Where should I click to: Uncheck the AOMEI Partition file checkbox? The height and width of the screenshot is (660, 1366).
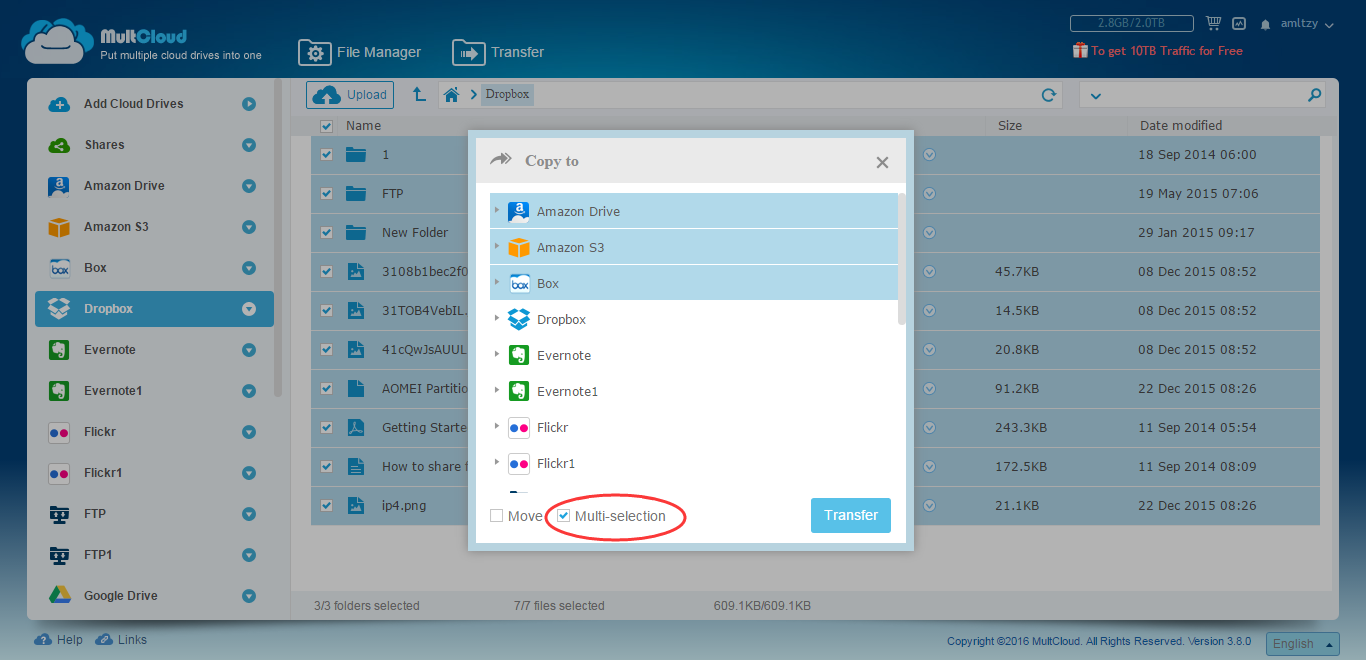coord(326,389)
